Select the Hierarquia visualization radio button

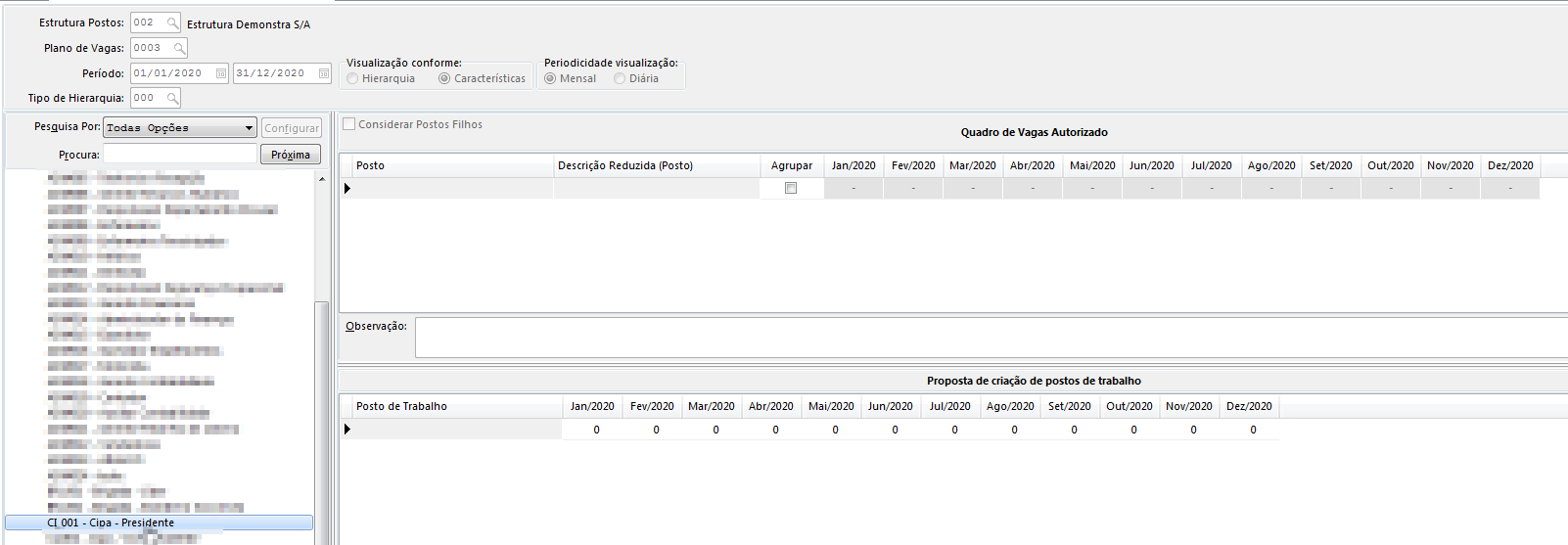click(352, 78)
